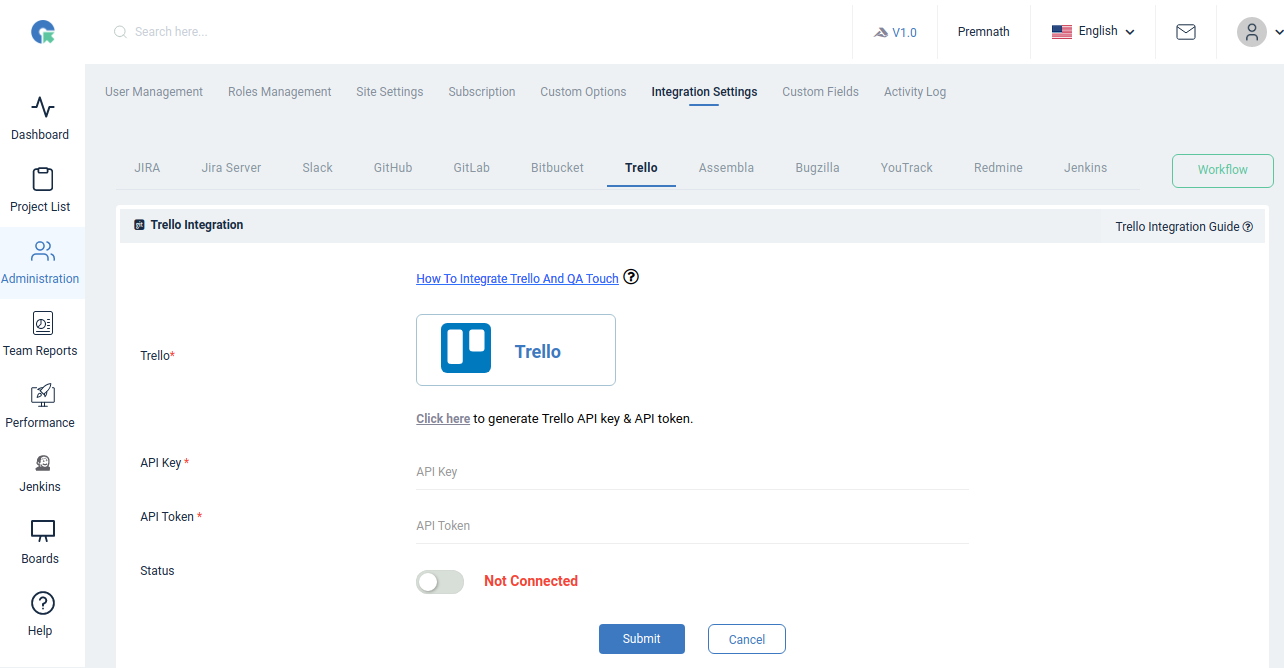Switch to the GitHub integration tab

(x=392, y=167)
